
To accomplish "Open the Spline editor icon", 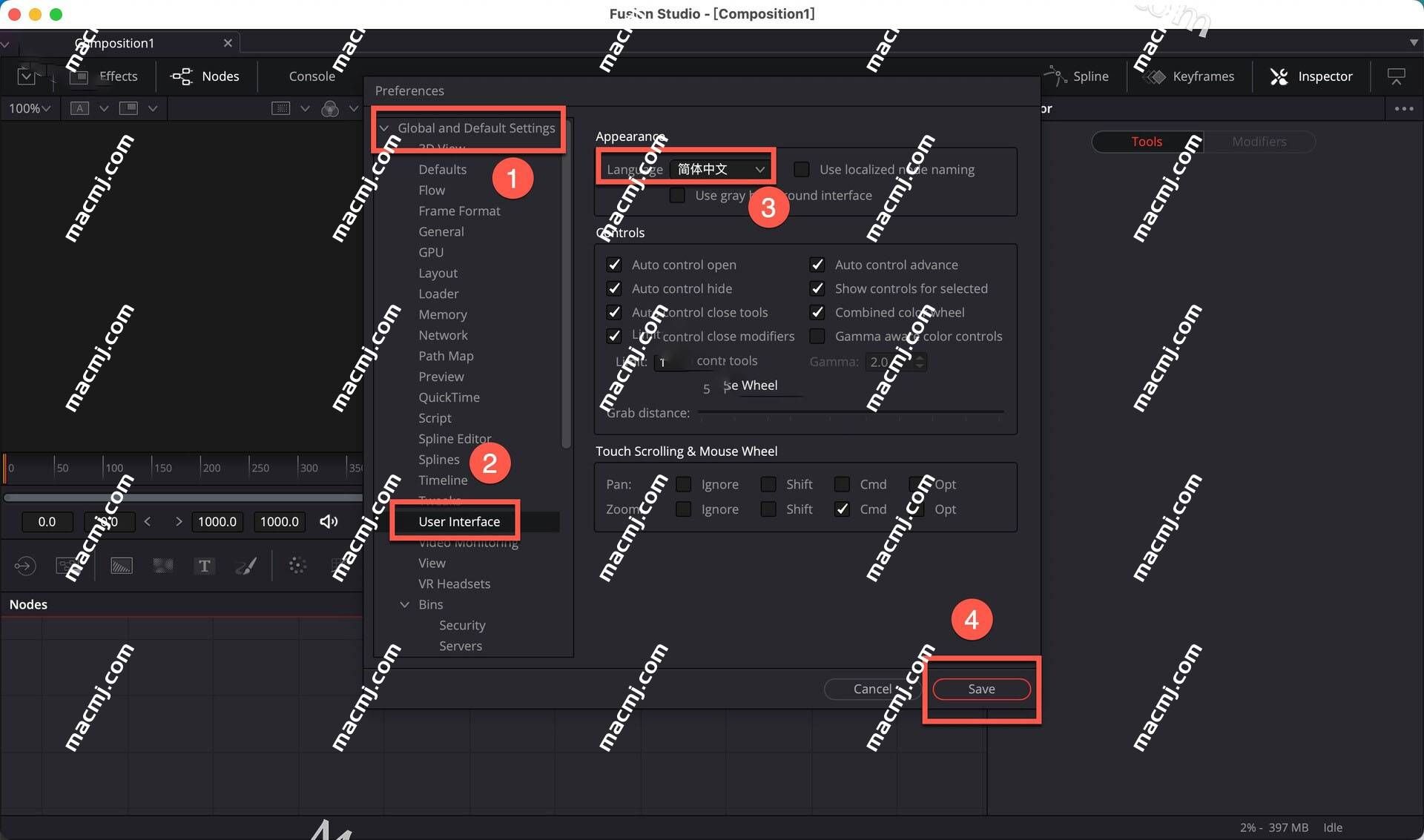I will (x=1055, y=76).
